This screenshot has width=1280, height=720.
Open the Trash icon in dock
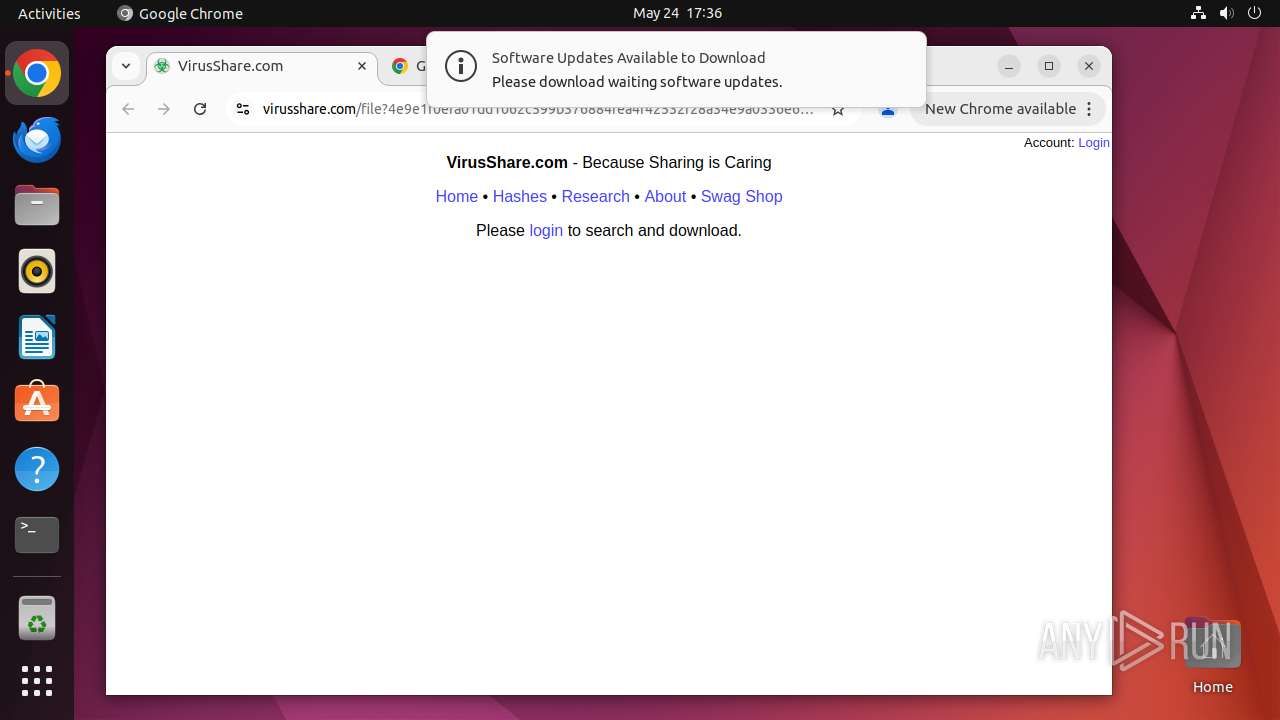pos(37,618)
